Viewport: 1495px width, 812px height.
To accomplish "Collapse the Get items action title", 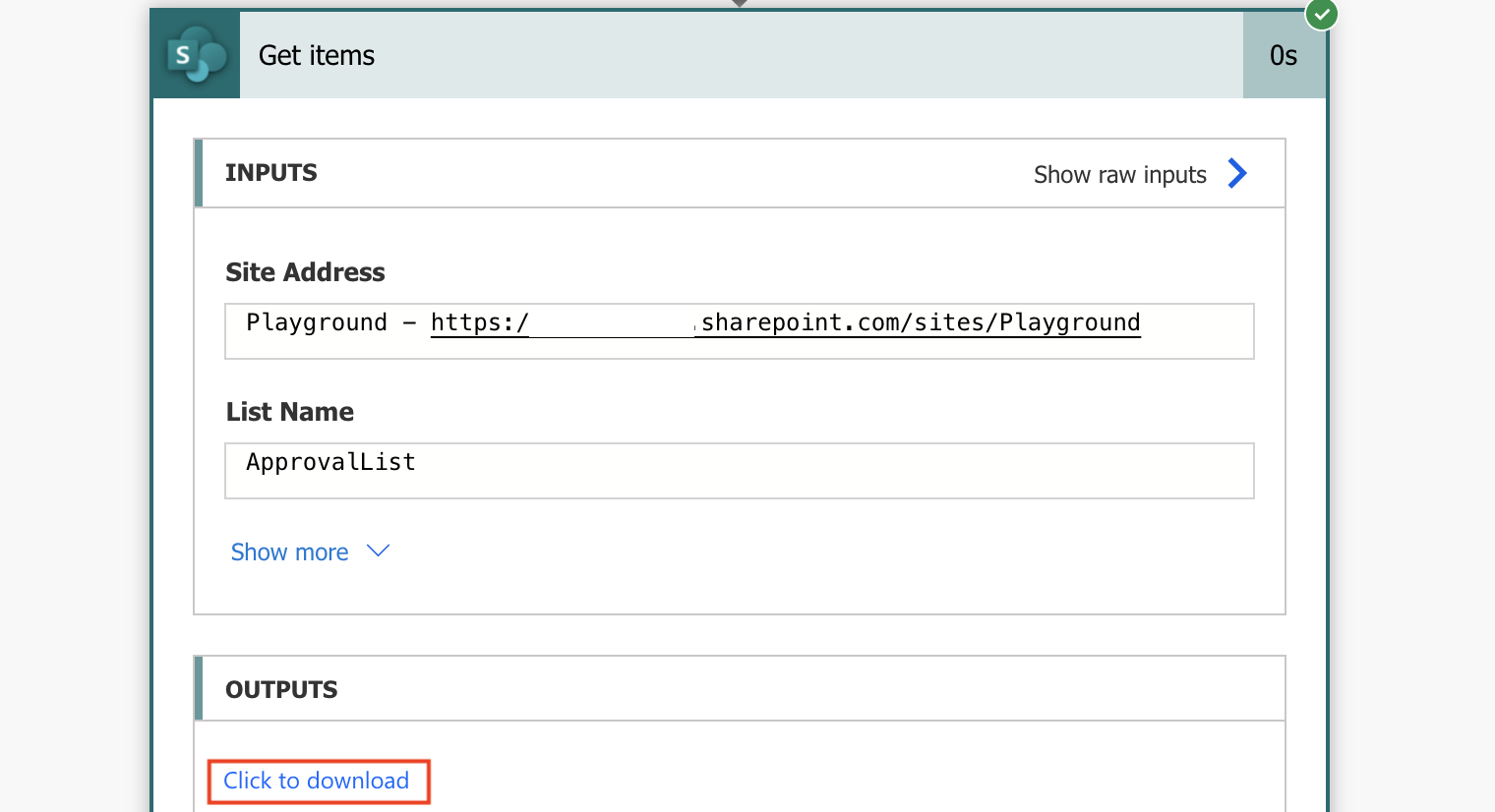I will point(317,56).
